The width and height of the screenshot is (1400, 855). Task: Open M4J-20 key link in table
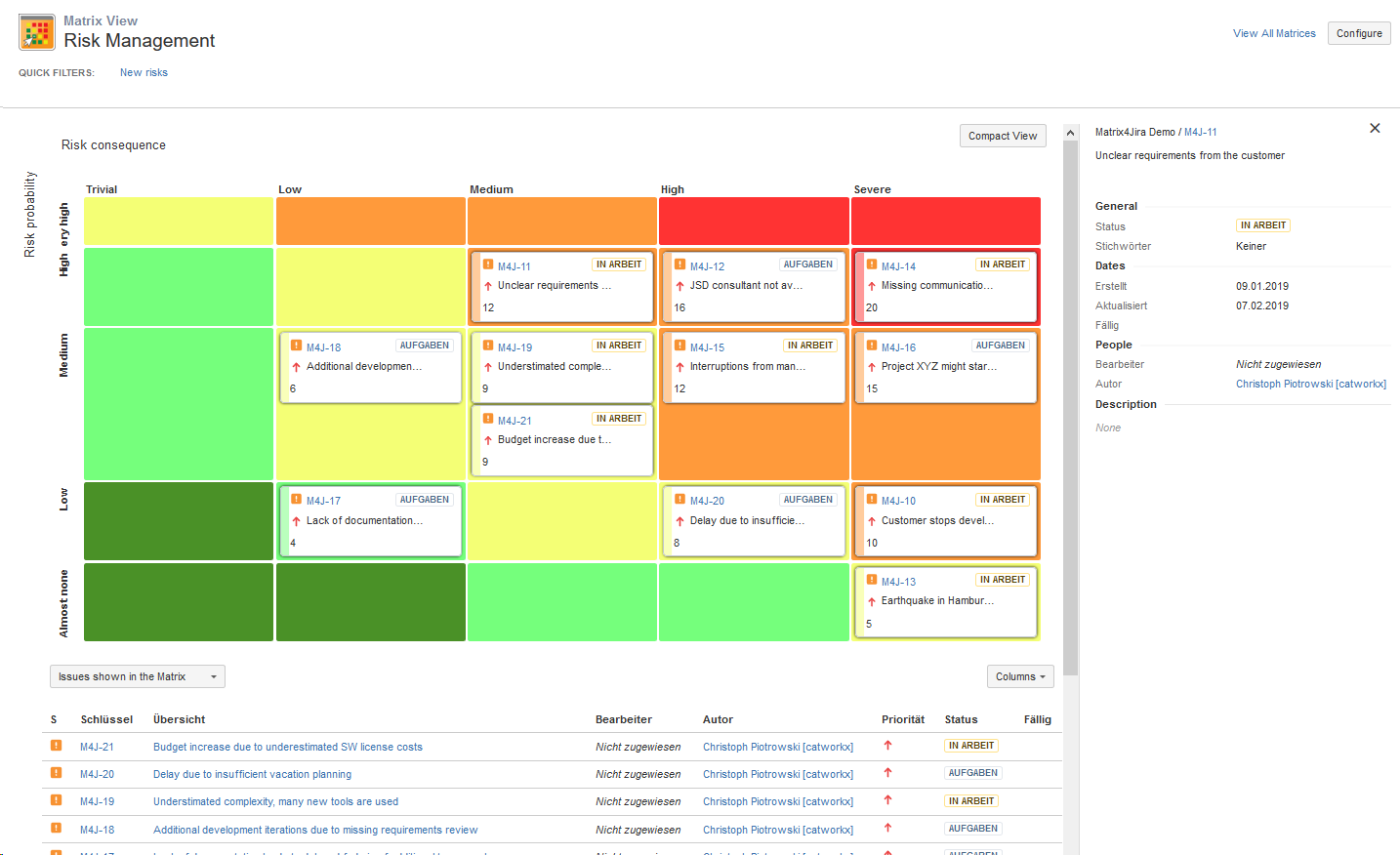[x=97, y=774]
